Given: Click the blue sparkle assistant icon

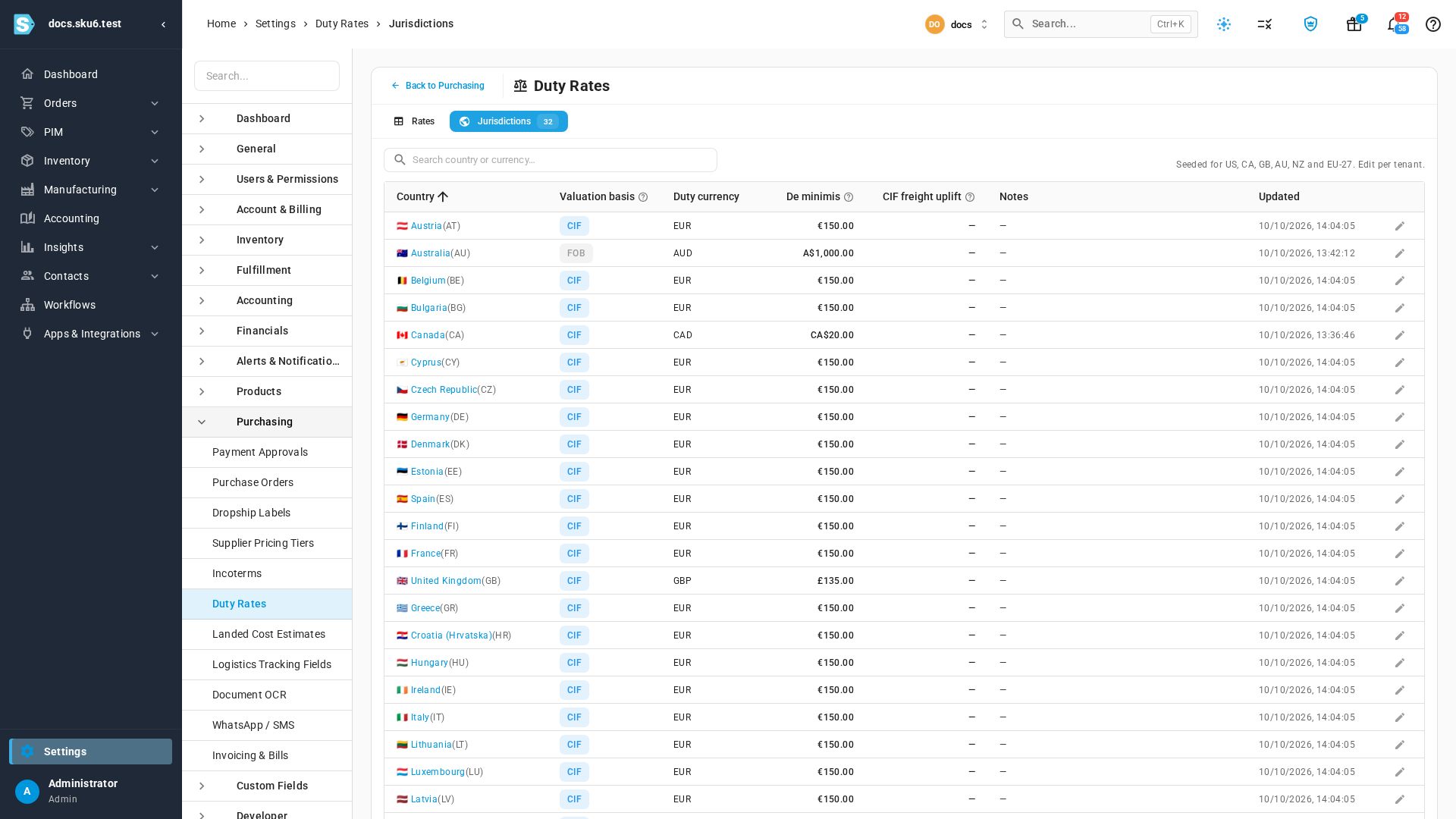Looking at the screenshot, I should click(x=1224, y=24).
